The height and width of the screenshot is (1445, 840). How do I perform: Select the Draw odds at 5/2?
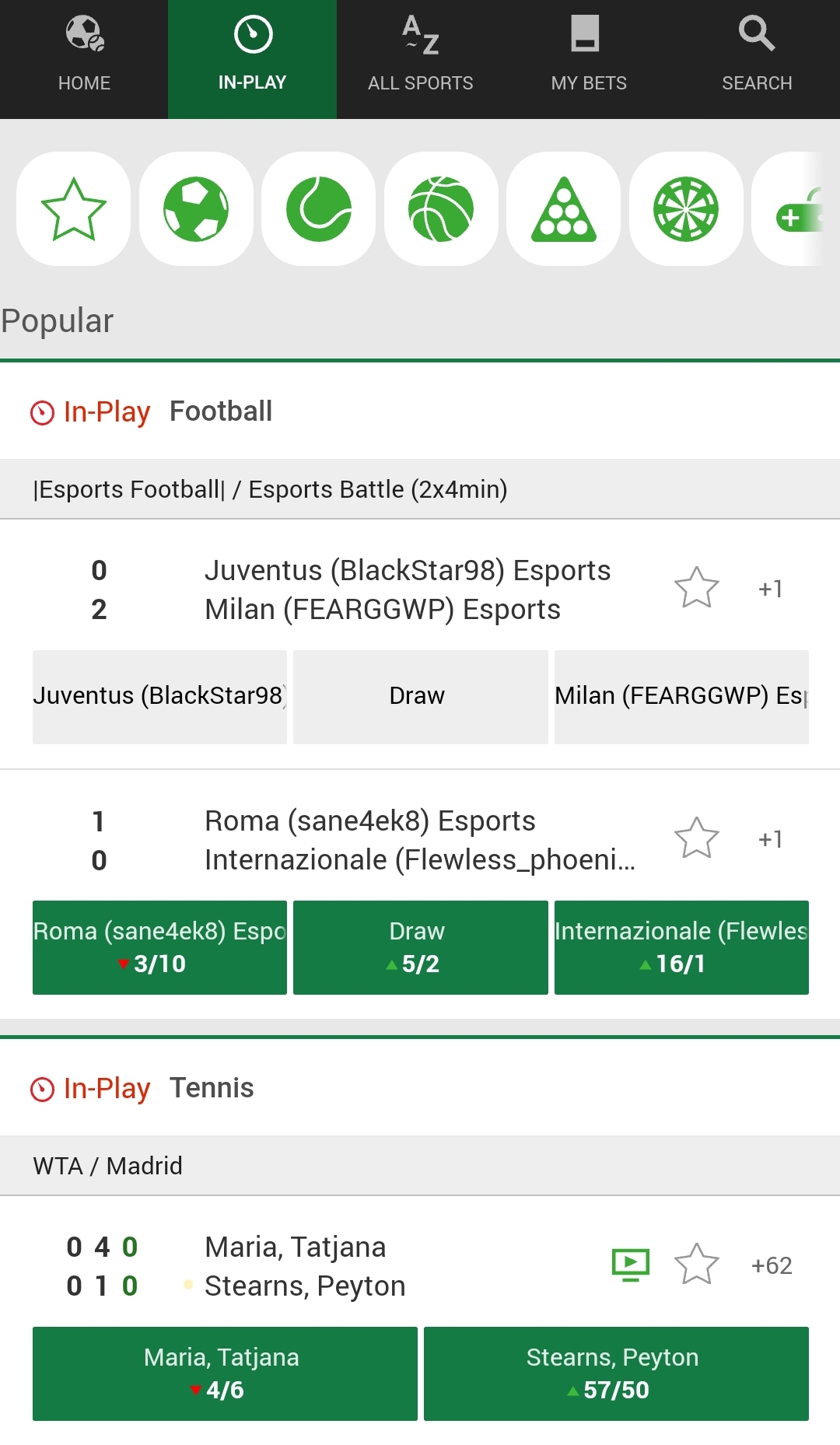pyautogui.click(x=420, y=947)
